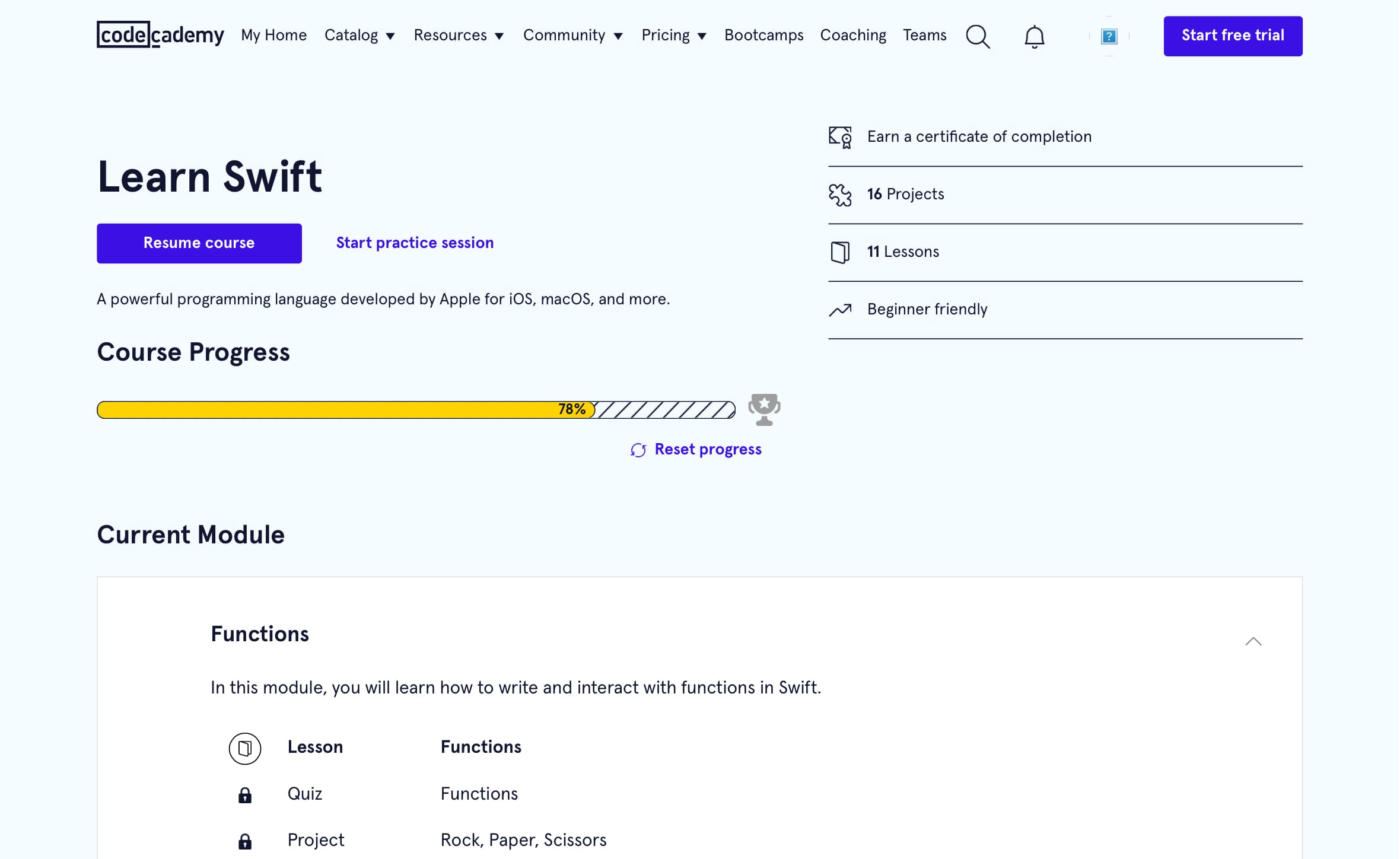This screenshot has height=859, width=1400.
Task: Click the certificate of completion icon
Action: click(840, 137)
